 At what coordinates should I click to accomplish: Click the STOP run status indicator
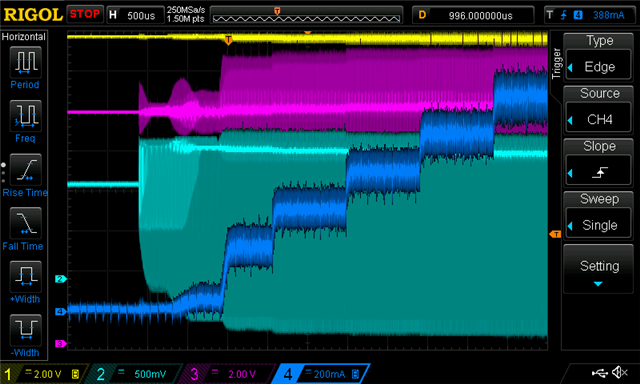(85, 14)
